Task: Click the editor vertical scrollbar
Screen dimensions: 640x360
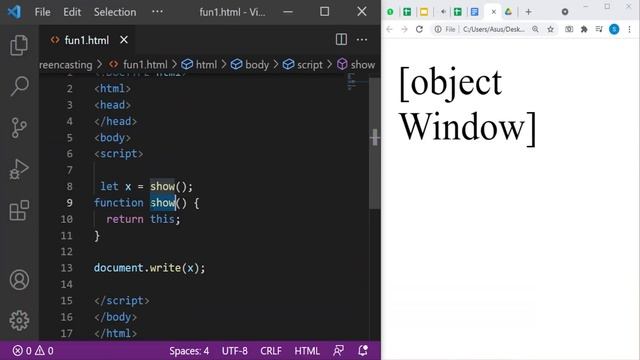Action: pos(375,143)
